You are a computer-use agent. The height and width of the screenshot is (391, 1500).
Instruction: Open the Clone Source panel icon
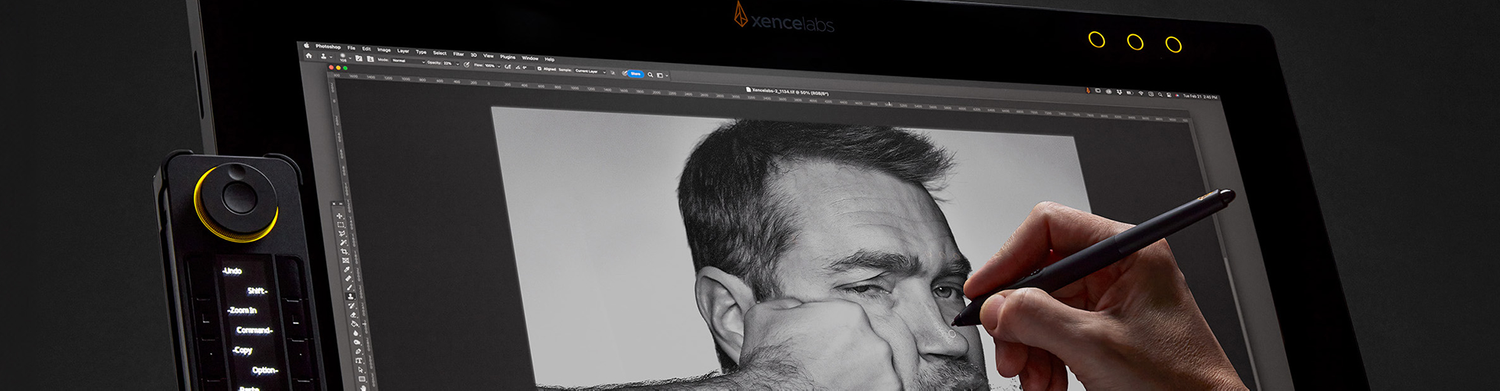pos(370,59)
